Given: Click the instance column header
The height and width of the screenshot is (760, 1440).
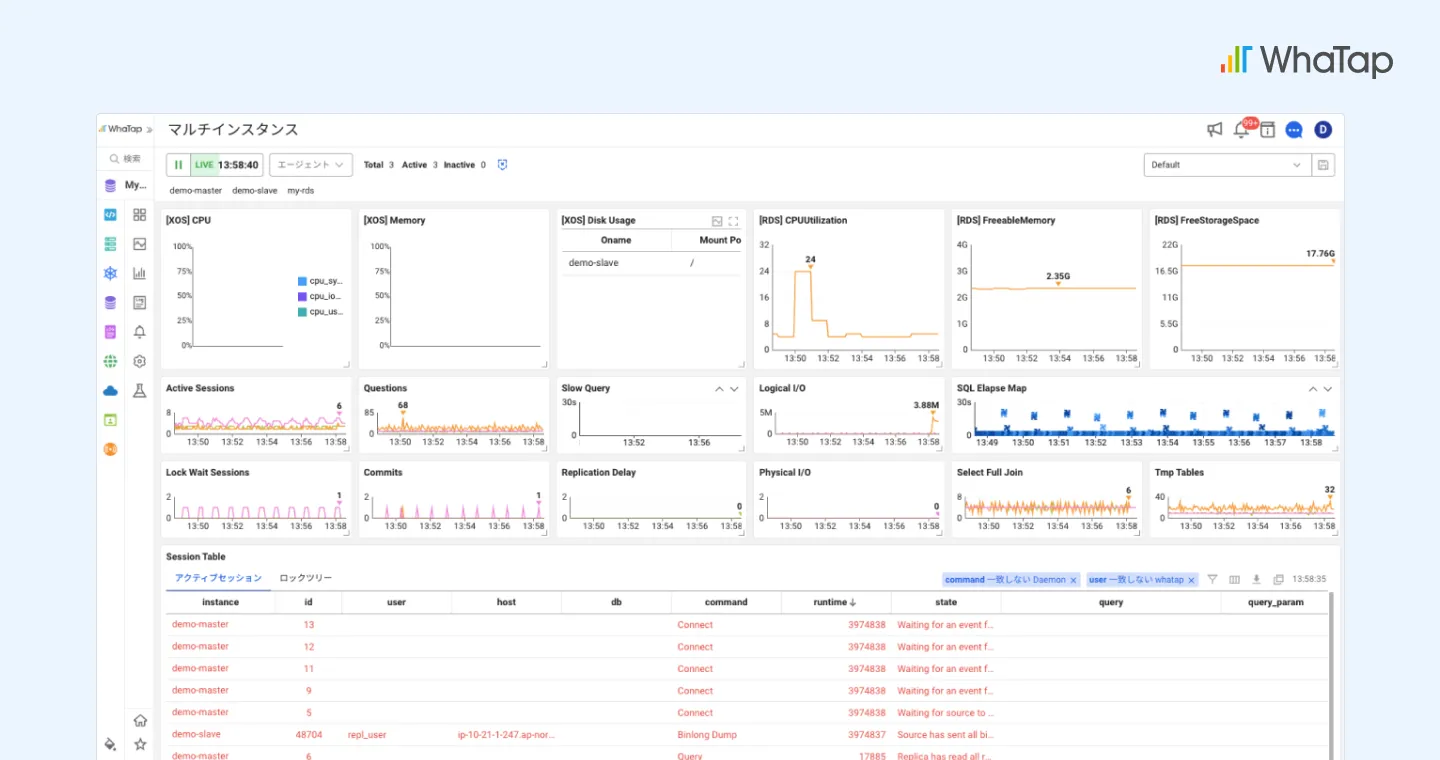Looking at the screenshot, I should (220, 603).
